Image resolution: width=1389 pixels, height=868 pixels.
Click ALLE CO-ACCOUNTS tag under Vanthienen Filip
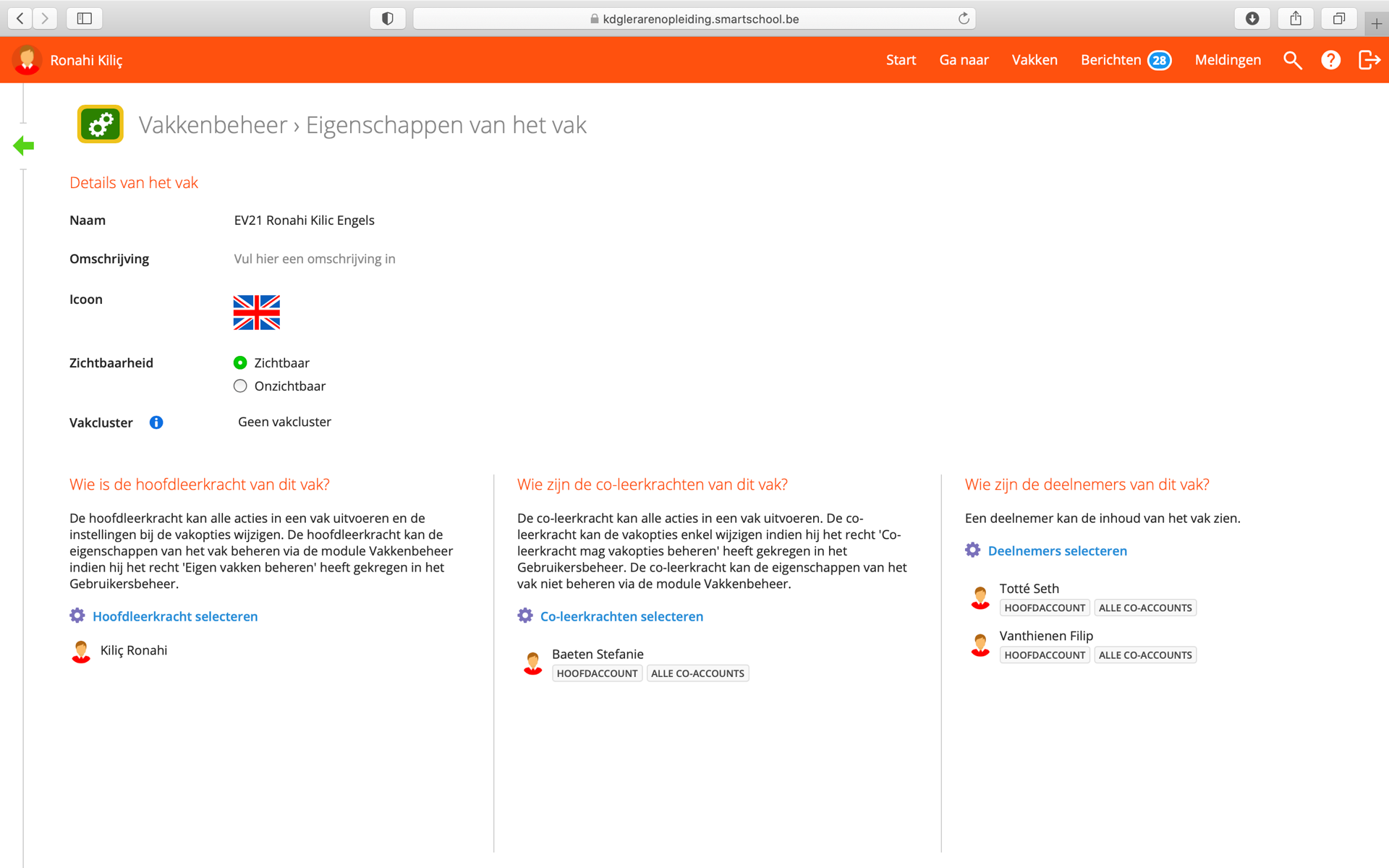tap(1145, 655)
